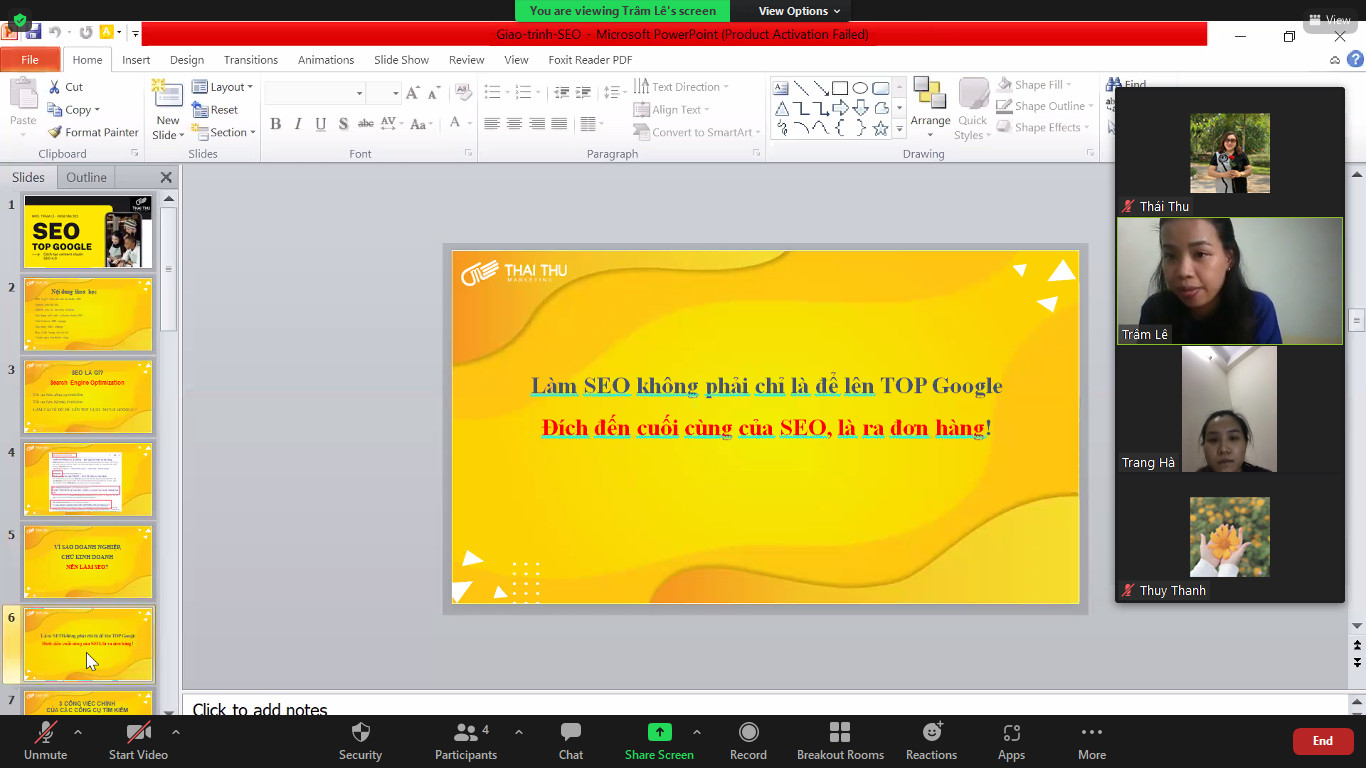Screen dimensions: 1366x768
Task: Clear all formatting with the eraser icon
Action: (463, 93)
